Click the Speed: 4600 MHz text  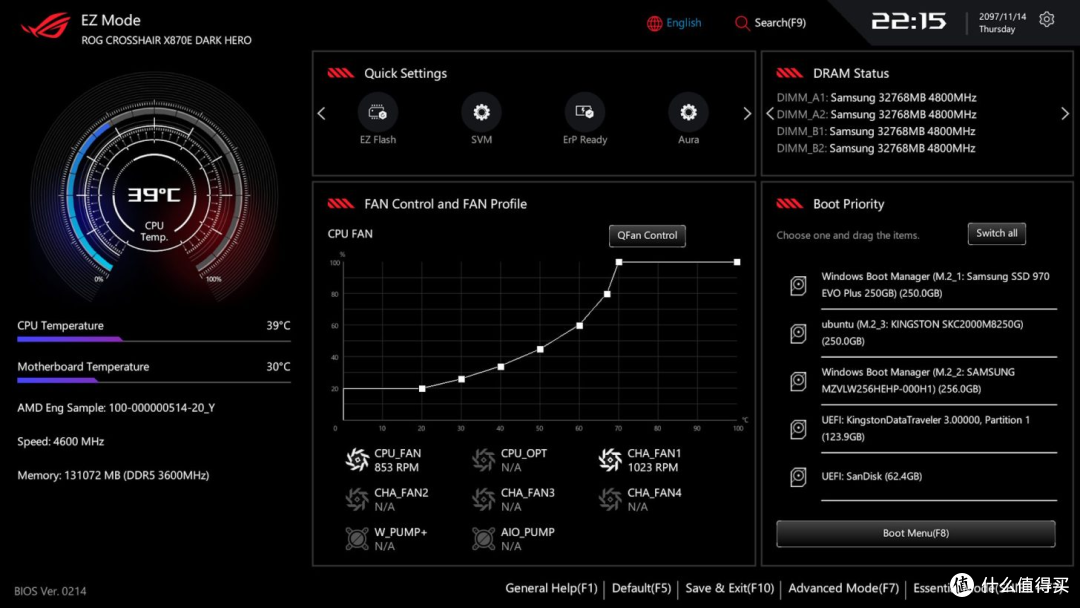(x=61, y=441)
